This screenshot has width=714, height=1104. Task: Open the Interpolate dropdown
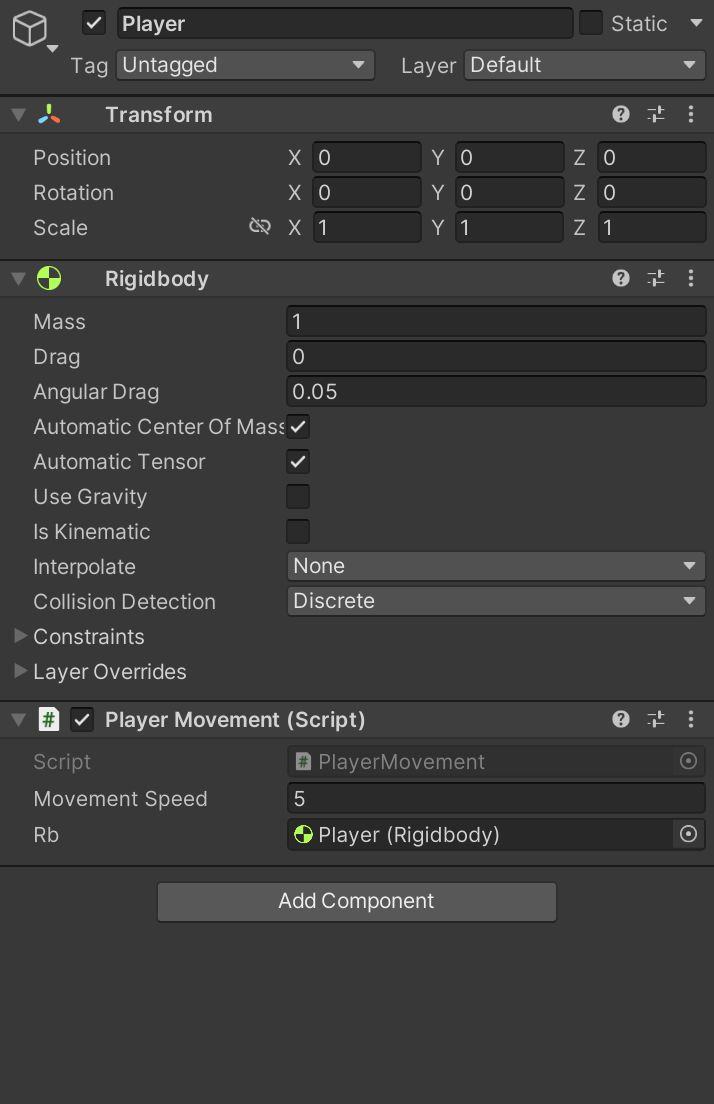[x=496, y=566]
